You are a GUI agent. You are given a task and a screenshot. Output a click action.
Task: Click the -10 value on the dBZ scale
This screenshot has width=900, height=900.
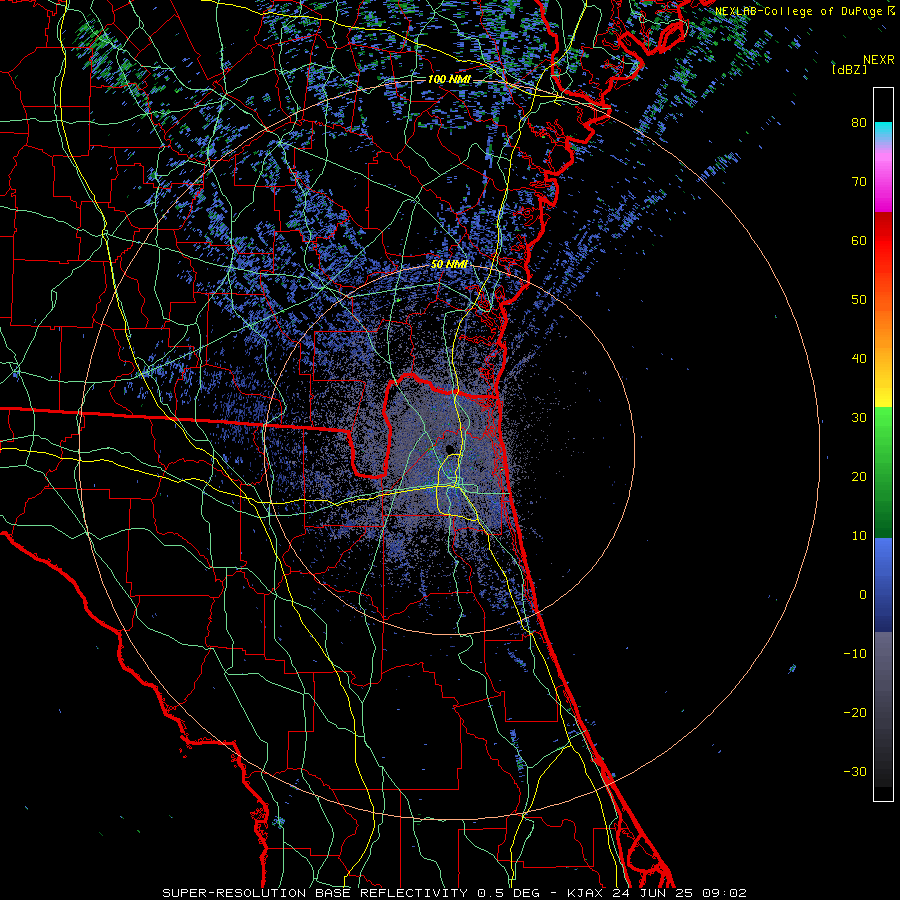tap(855, 654)
